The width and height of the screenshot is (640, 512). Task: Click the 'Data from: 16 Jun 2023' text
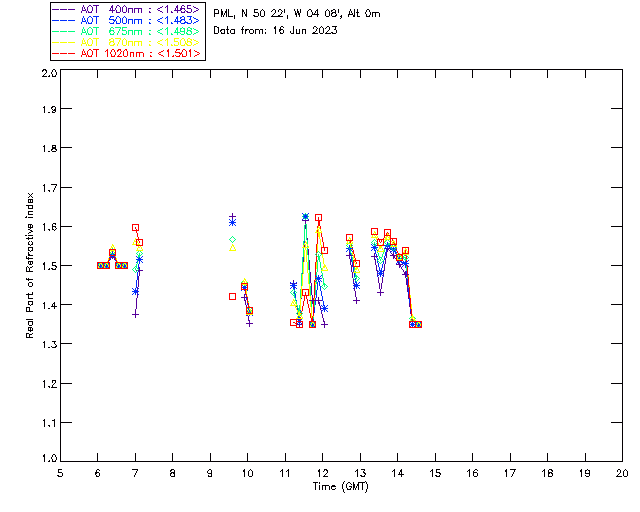click(275, 30)
